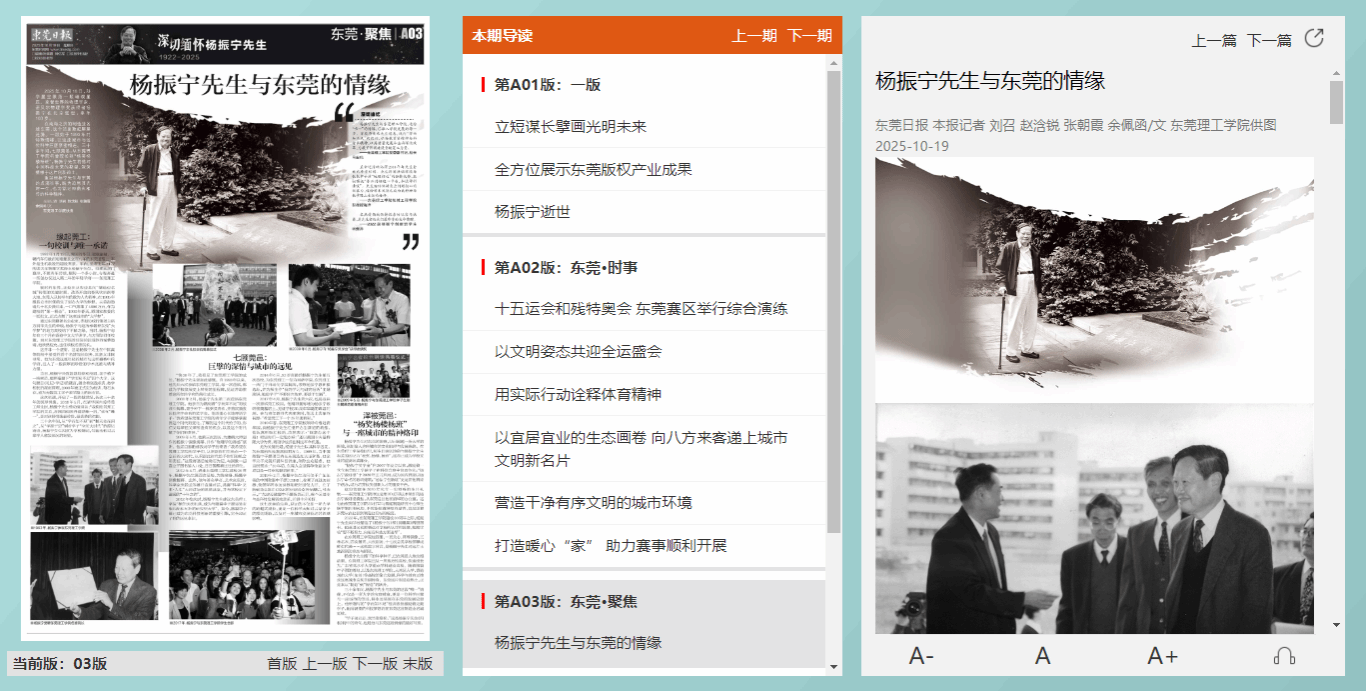Go to last page 末版
1366x691 pixels.
pos(418,664)
